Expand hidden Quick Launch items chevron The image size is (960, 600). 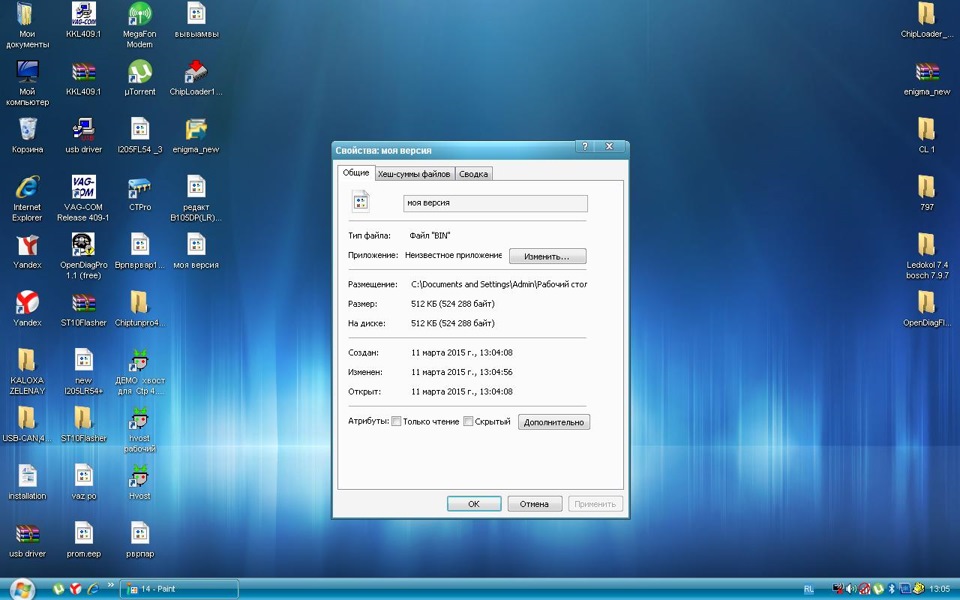click(x=111, y=585)
